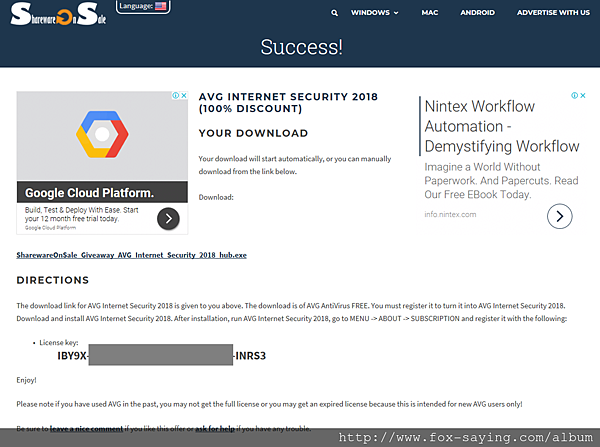600x447 pixels.
Task: Click the Google Cloud hexagon logo
Action: click(102, 134)
